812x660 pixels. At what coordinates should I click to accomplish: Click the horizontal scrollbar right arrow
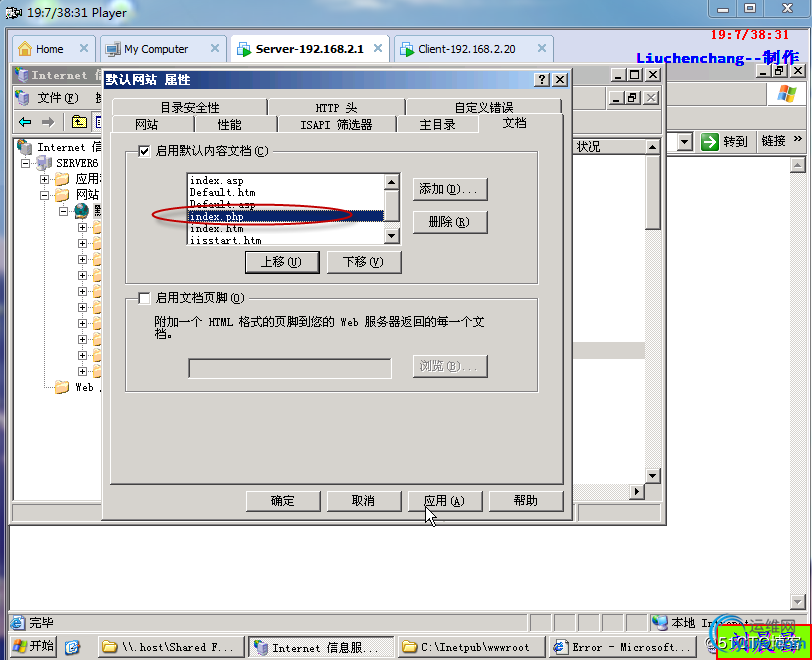[x=637, y=491]
